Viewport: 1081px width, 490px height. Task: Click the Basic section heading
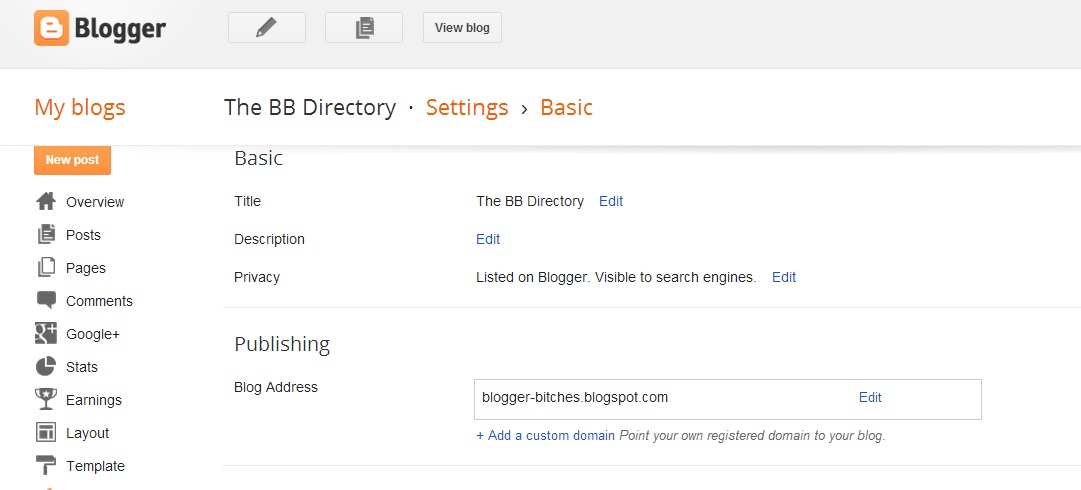coord(259,159)
